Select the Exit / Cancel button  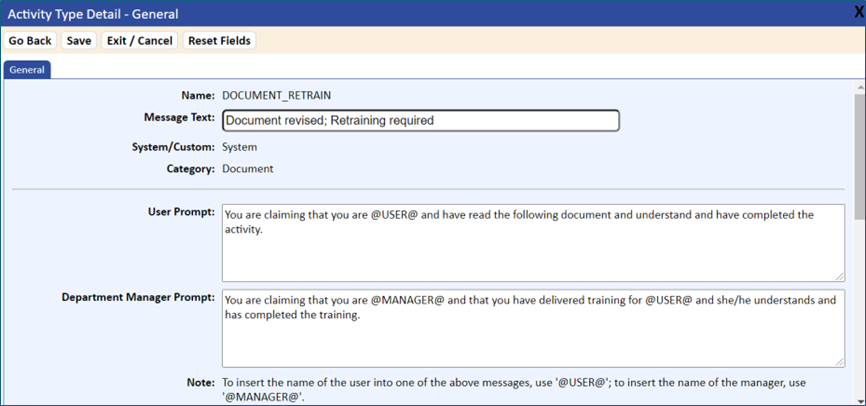click(x=140, y=41)
